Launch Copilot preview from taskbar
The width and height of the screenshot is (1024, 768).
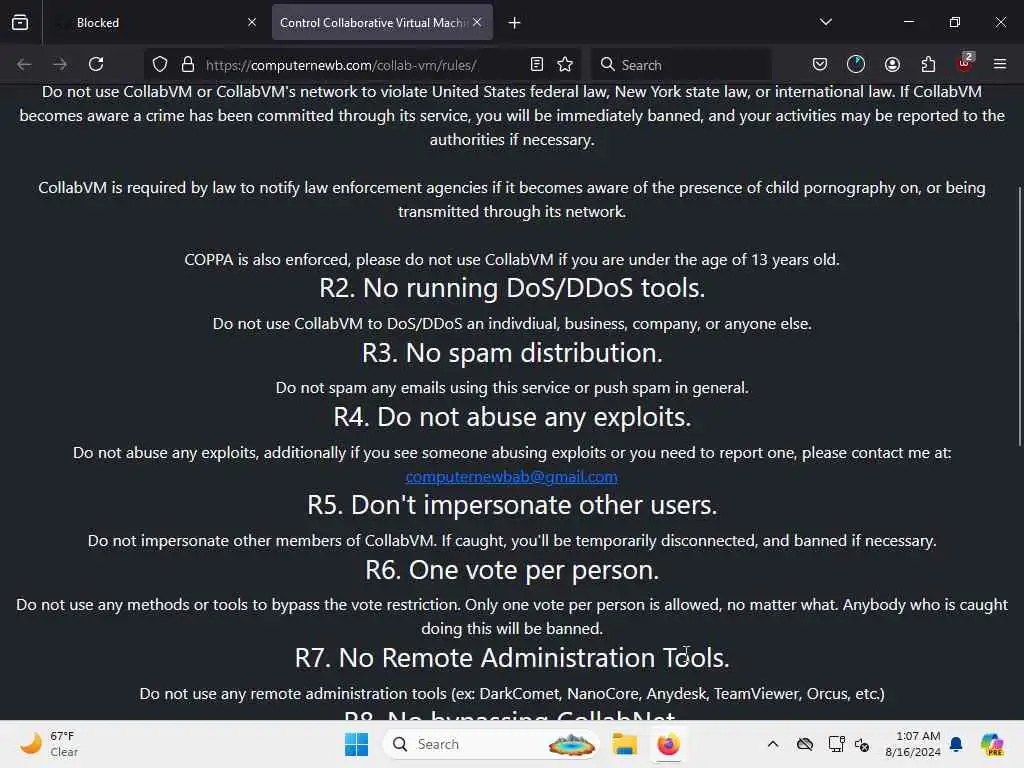992,744
